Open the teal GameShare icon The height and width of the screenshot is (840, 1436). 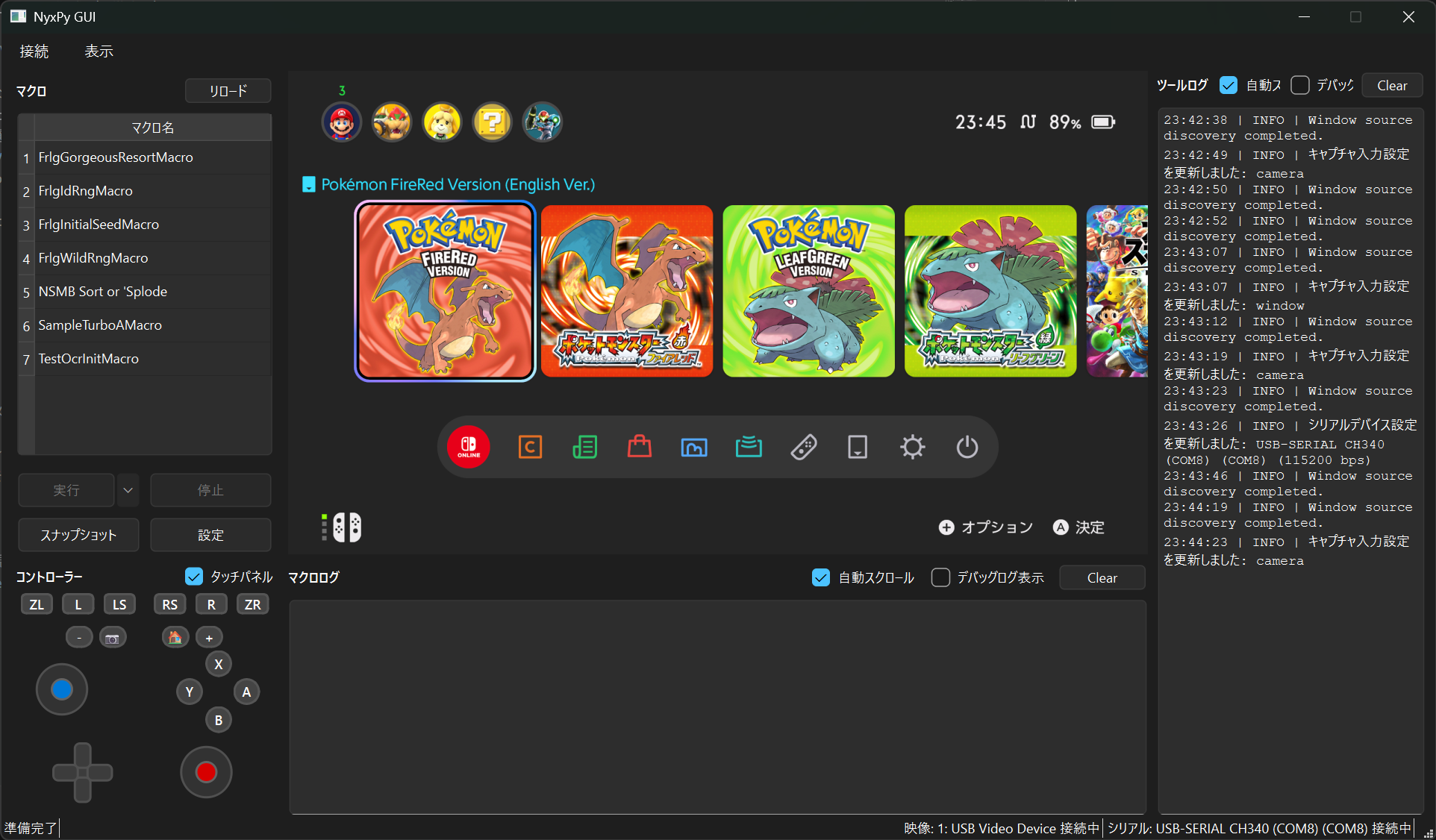[749, 447]
